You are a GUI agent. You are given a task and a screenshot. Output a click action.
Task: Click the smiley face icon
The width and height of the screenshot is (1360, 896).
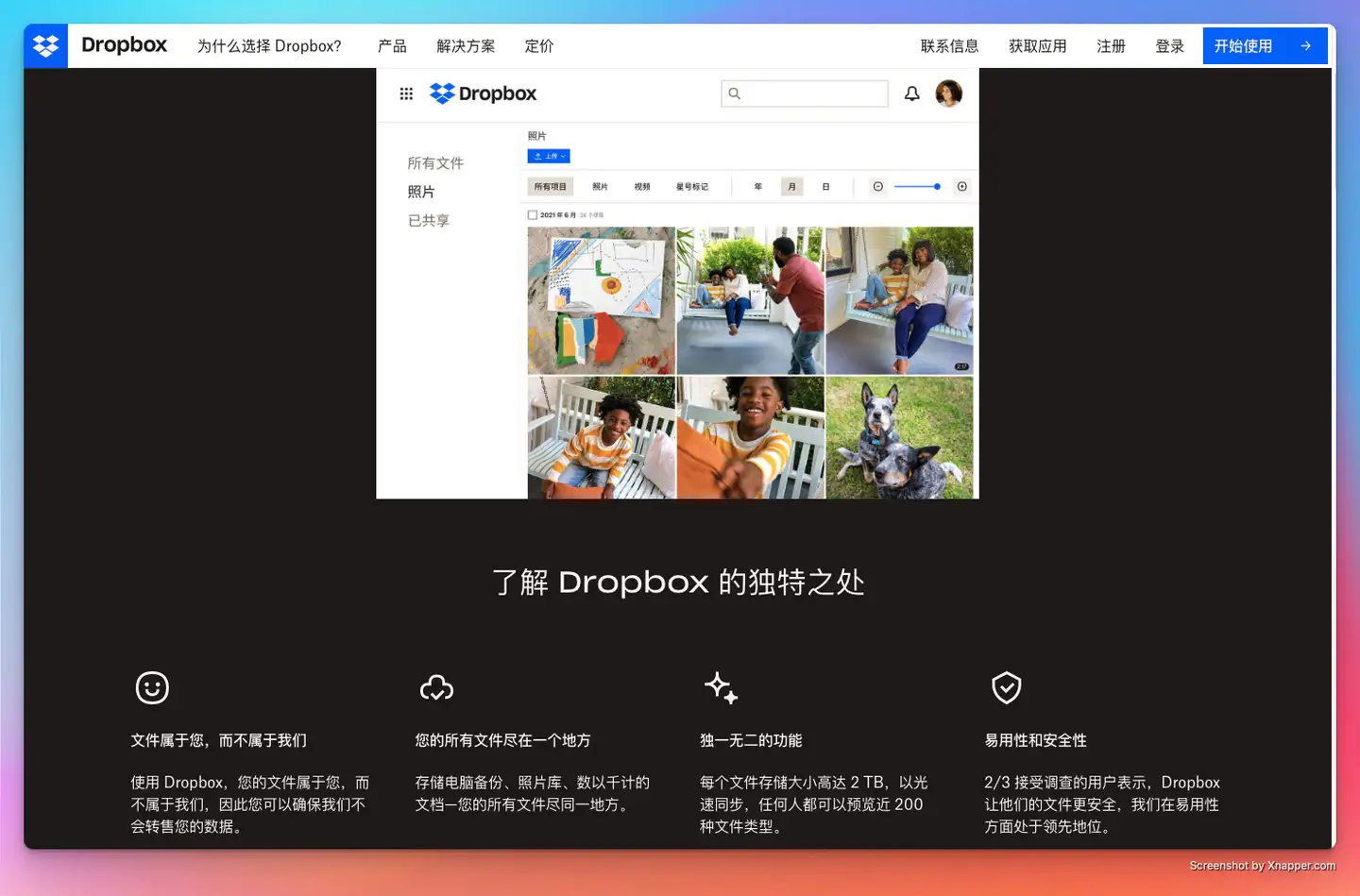point(152,687)
